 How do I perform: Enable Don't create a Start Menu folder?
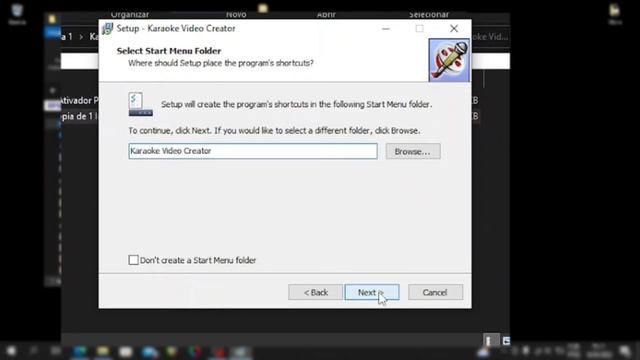133,260
